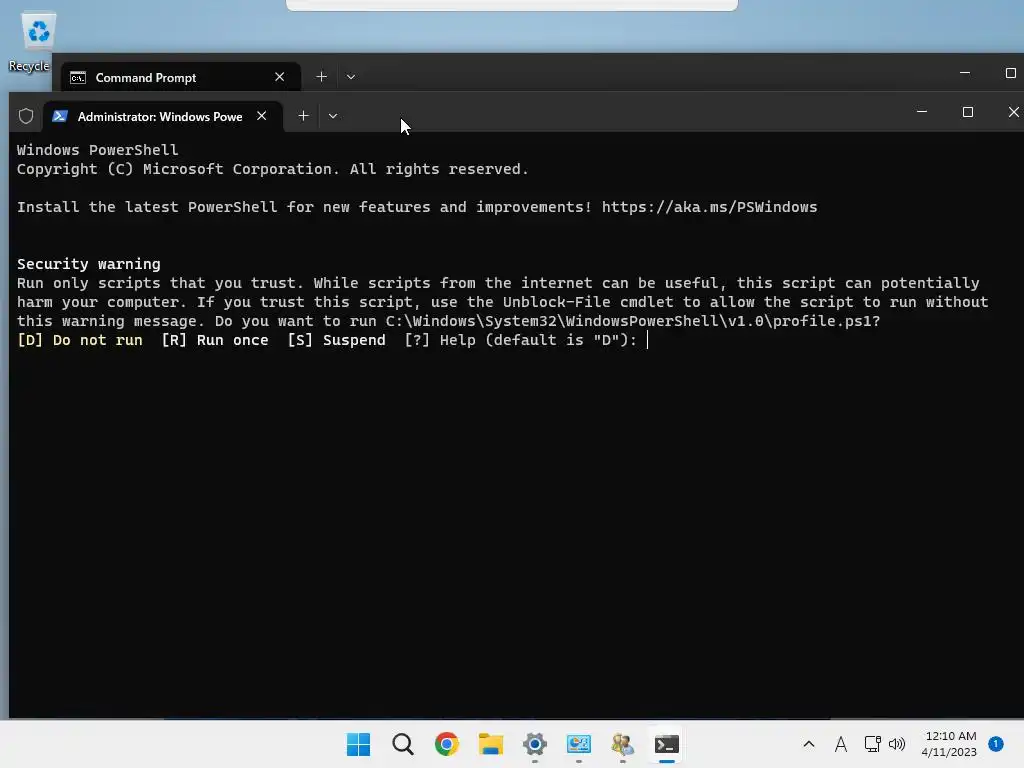
Task: Click the '[R] Run once' option text
Action: point(215,340)
